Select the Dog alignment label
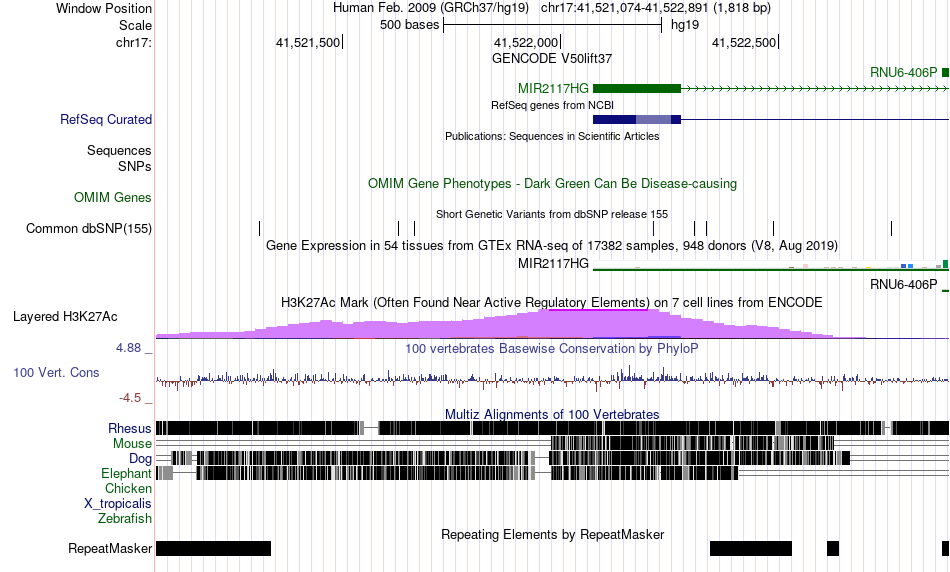The image size is (950, 572). 140,459
